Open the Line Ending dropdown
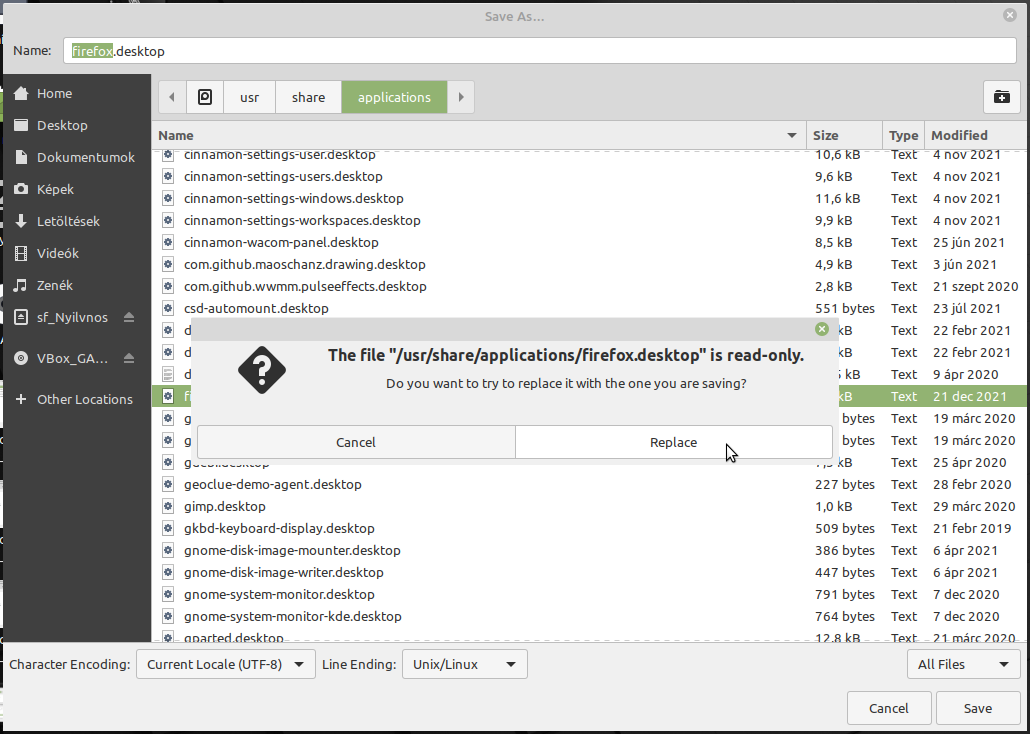Viewport: 1030px width, 734px height. tap(464, 664)
